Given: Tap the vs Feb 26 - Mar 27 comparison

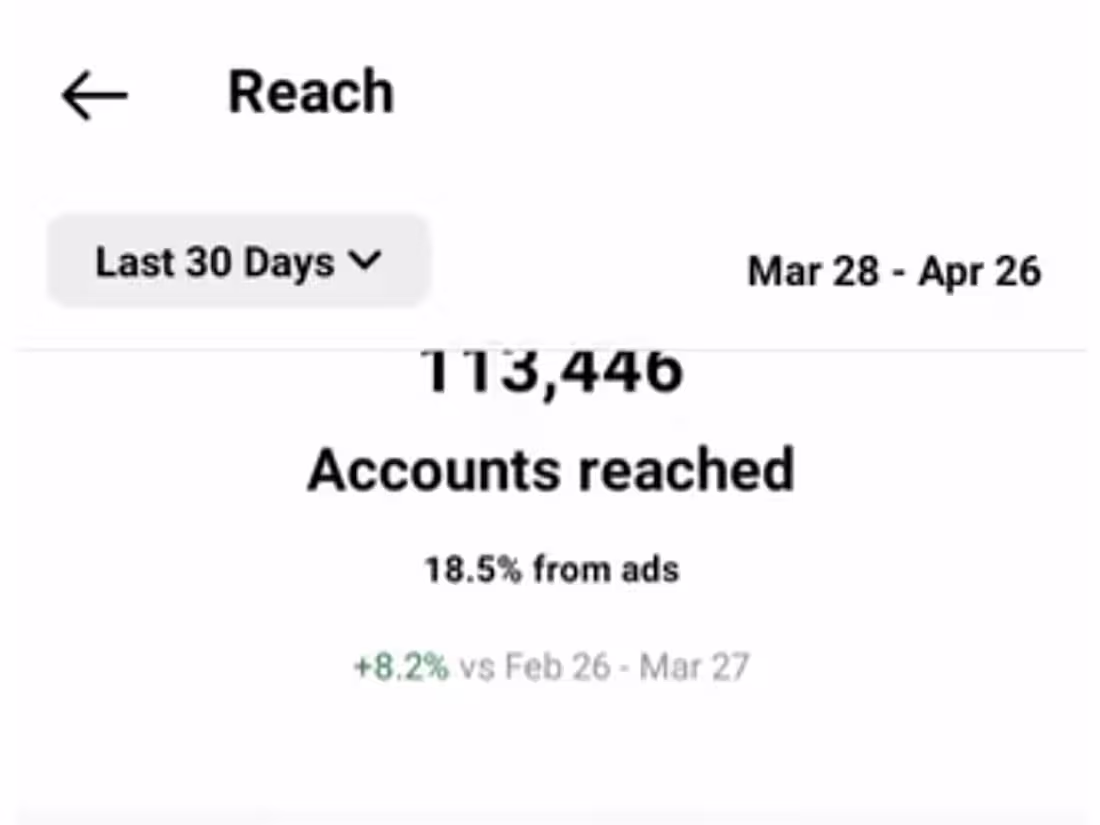Looking at the screenshot, I should 604,667.
